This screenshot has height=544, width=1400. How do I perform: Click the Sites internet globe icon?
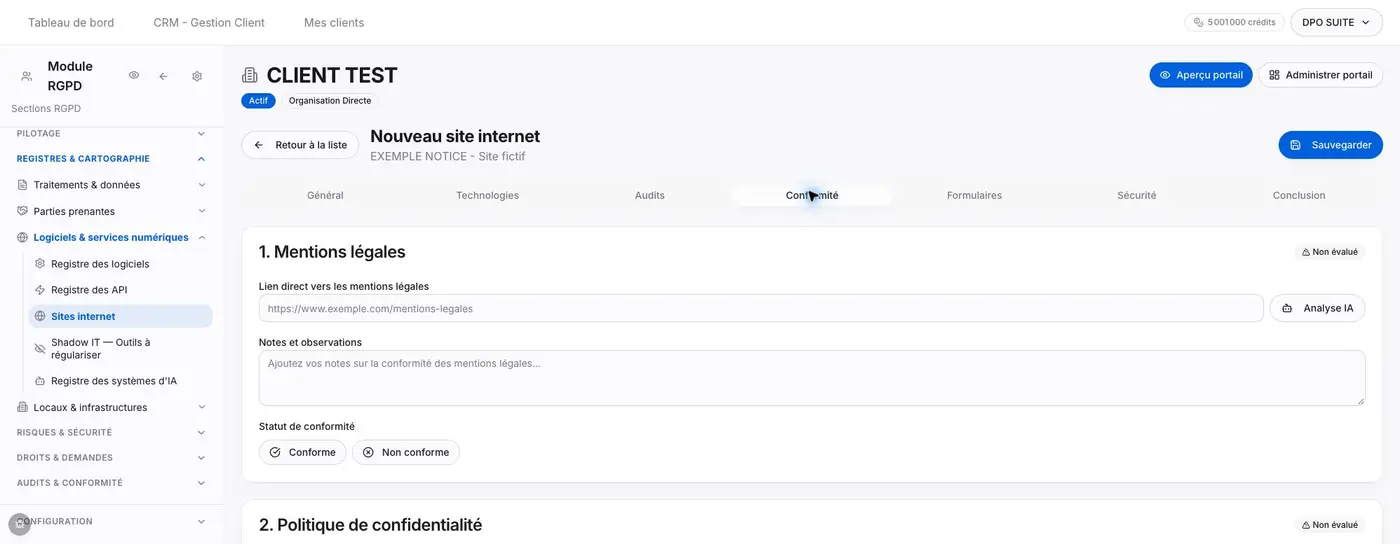[x=40, y=316]
